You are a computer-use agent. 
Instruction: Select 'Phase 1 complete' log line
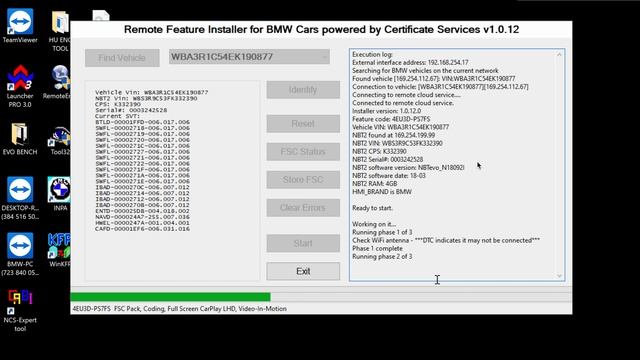pyautogui.click(x=377, y=249)
